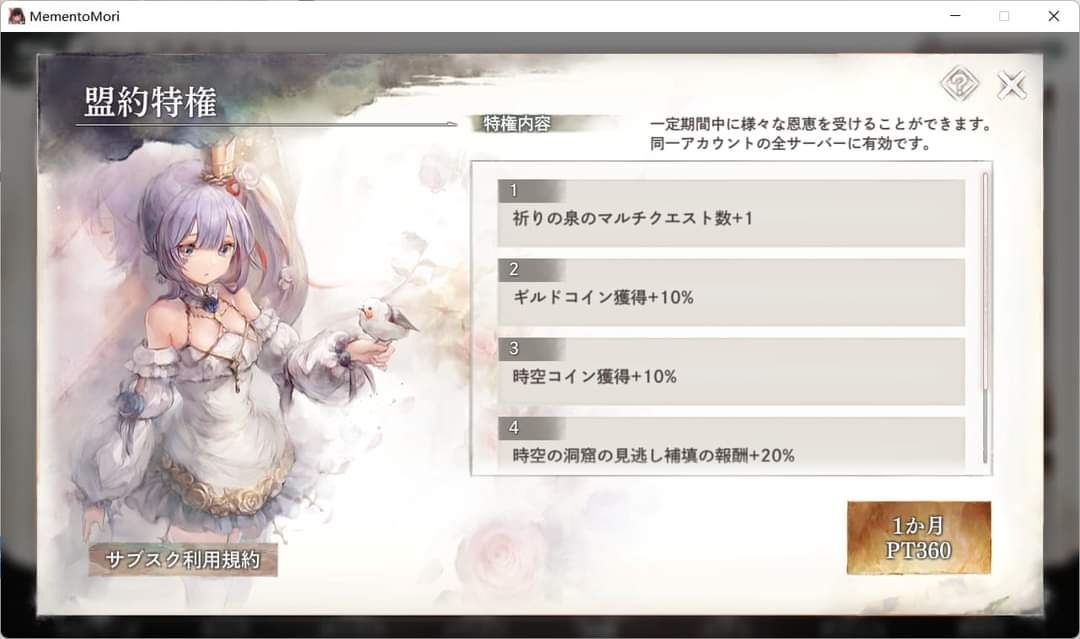This screenshot has width=1080, height=639.
Task: Click the 特権内容 section label
Action: click(517, 124)
